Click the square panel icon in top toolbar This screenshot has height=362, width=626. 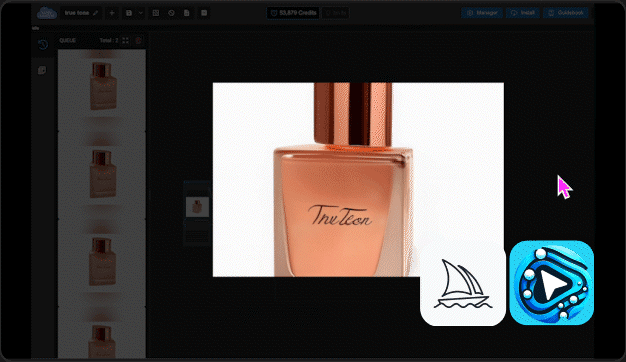[x=204, y=13]
